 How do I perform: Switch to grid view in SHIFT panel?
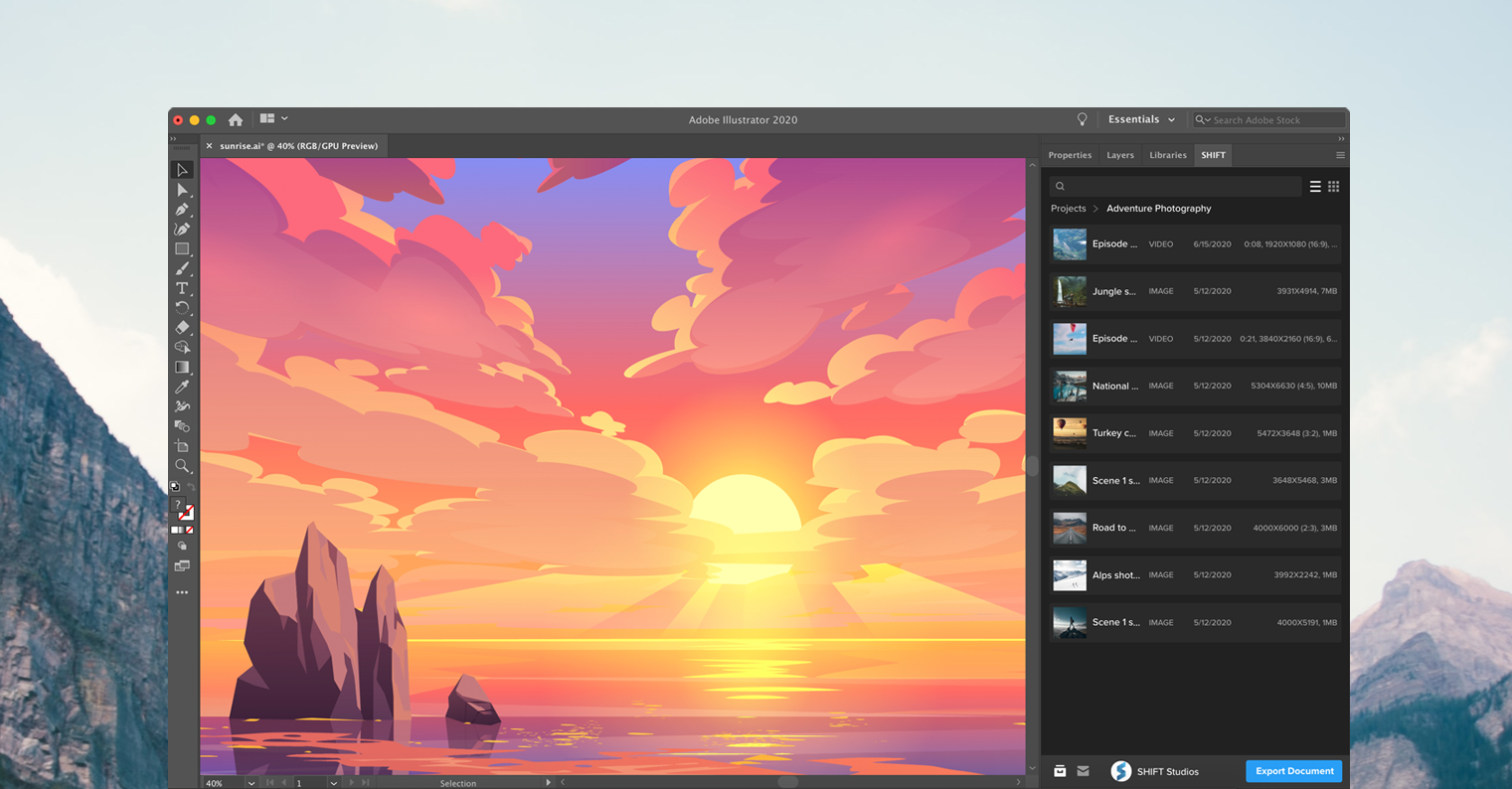[x=1334, y=186]
